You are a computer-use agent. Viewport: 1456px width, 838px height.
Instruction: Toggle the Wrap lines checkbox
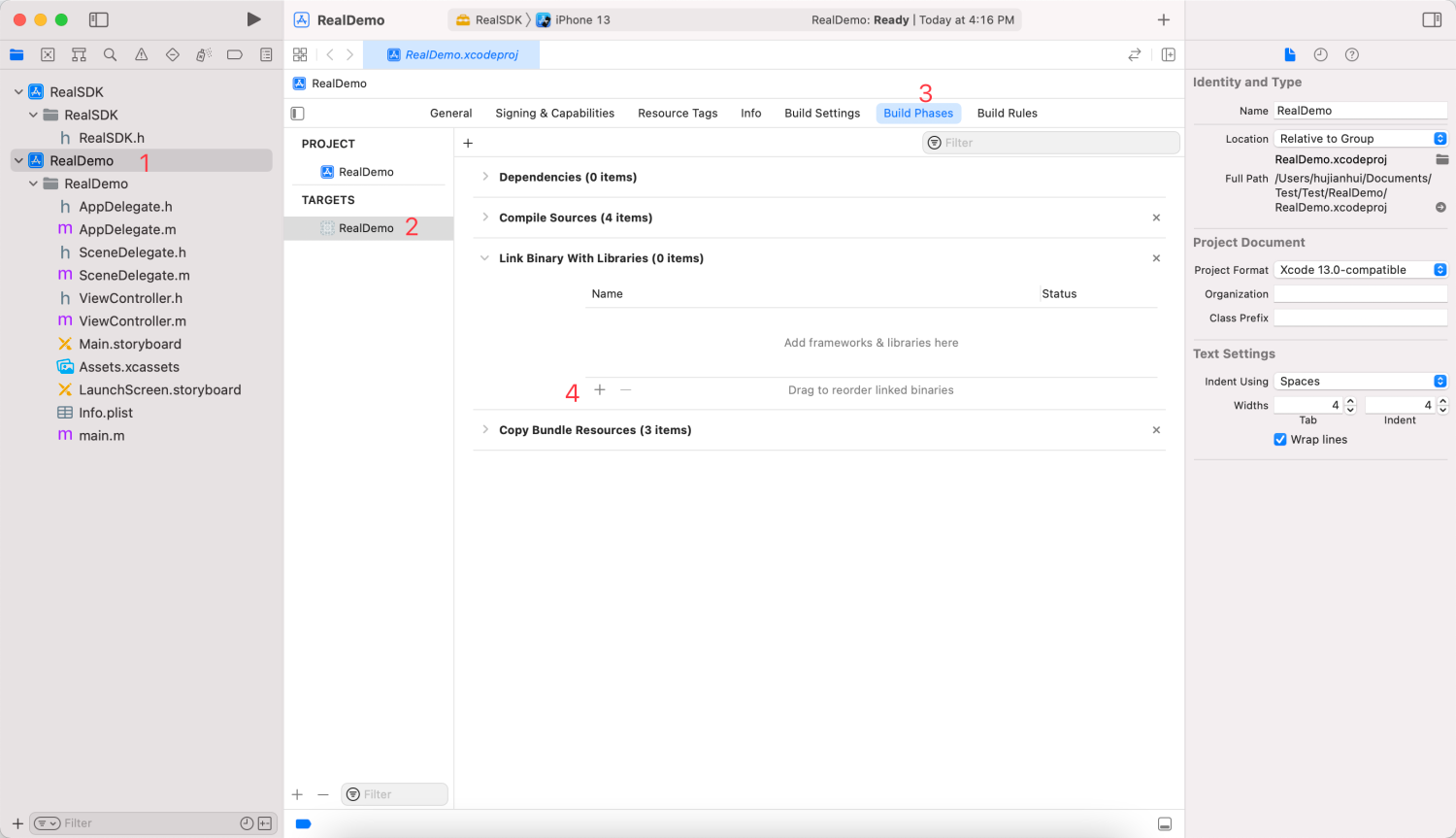click(x=1280, y=440)
